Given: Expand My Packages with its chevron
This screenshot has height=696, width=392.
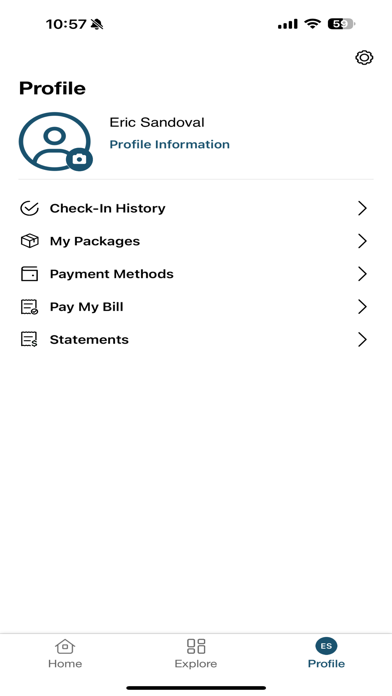Looking at the screenshot, I should click(x=362, y=241).
